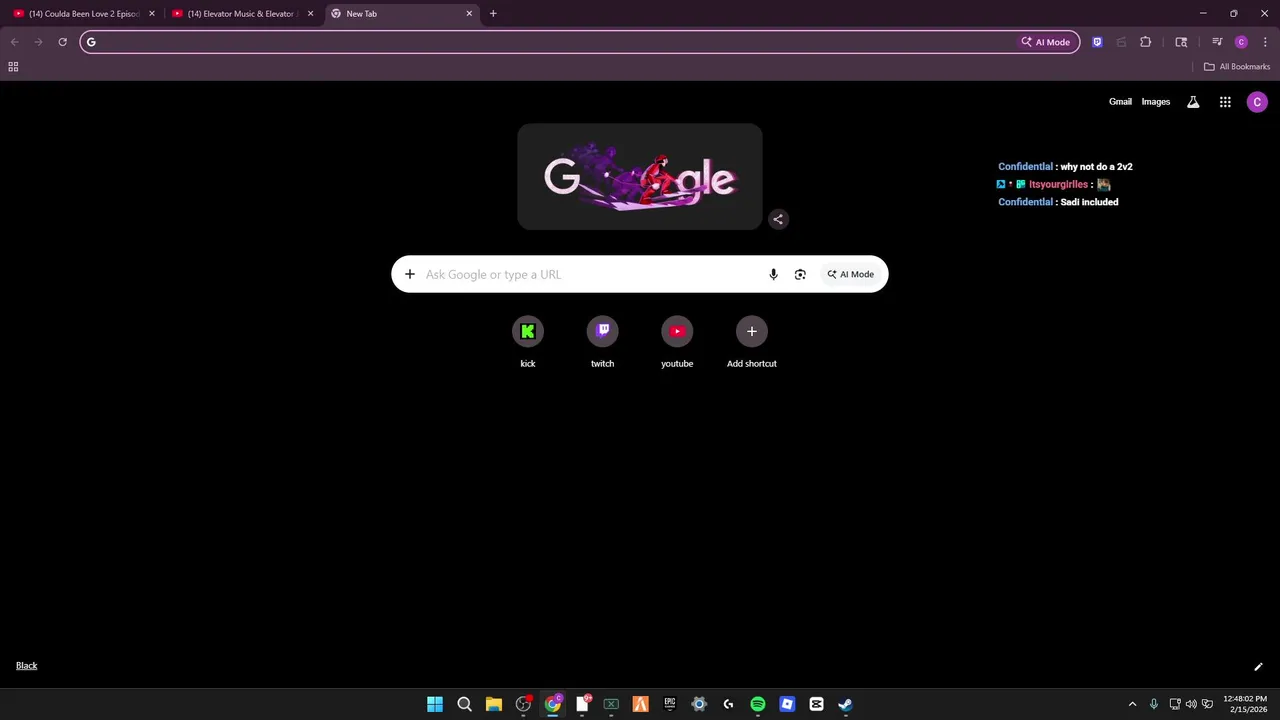Open CapCut from taskbar
The height and width of the screenshot is (720, 1280).
[x=816, y=704]
